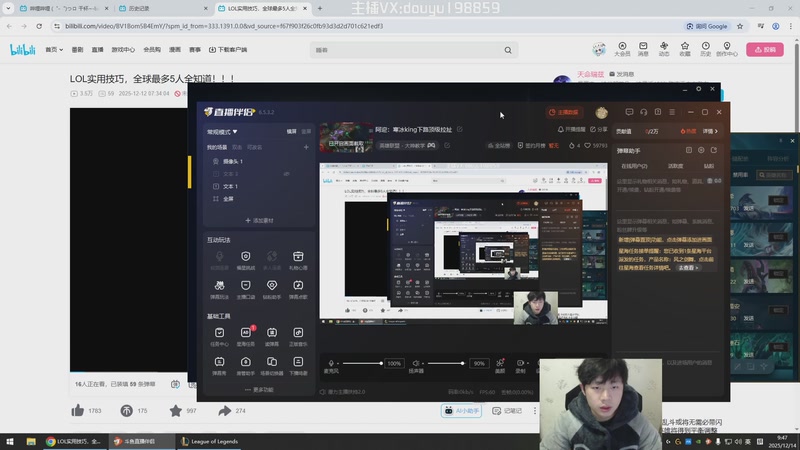800x450 pixels.
Task: Click 添加素材 add source button
Action: (x=259, y=220)
